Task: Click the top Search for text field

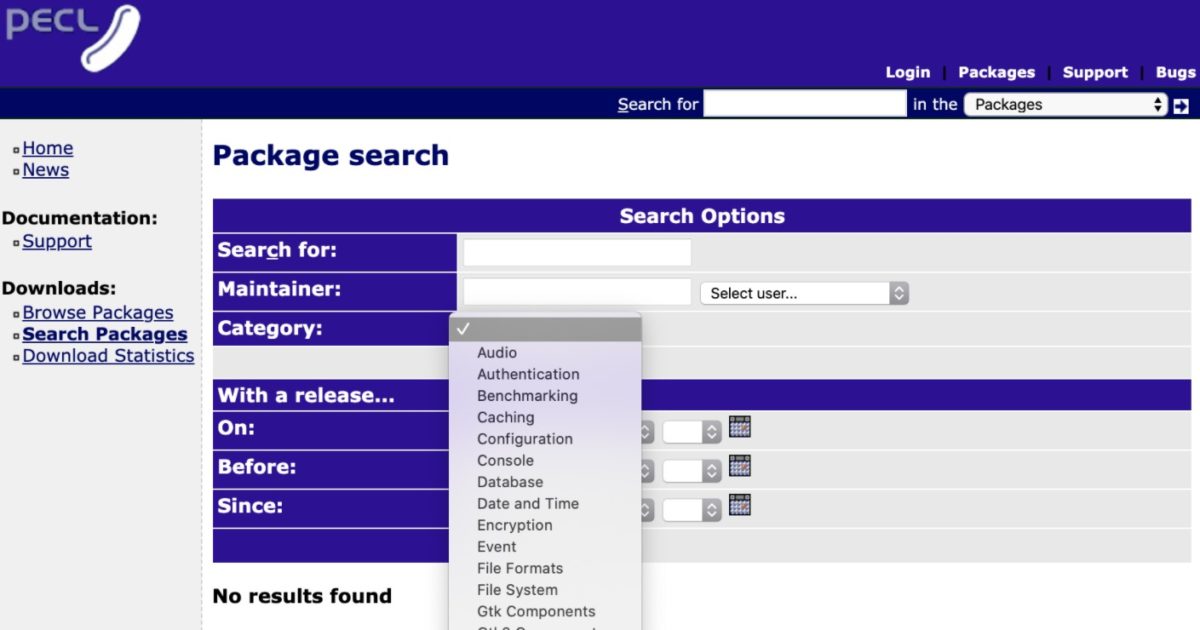Action: (804, 104)
